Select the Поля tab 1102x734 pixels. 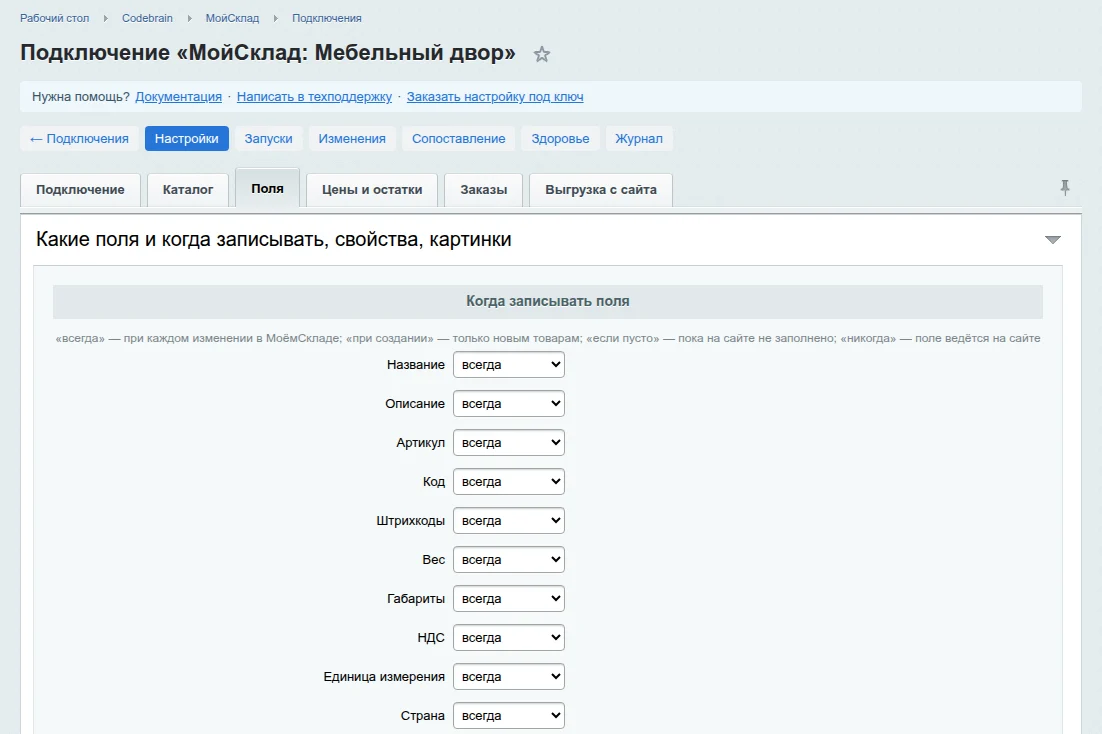(x=267, y=188)
